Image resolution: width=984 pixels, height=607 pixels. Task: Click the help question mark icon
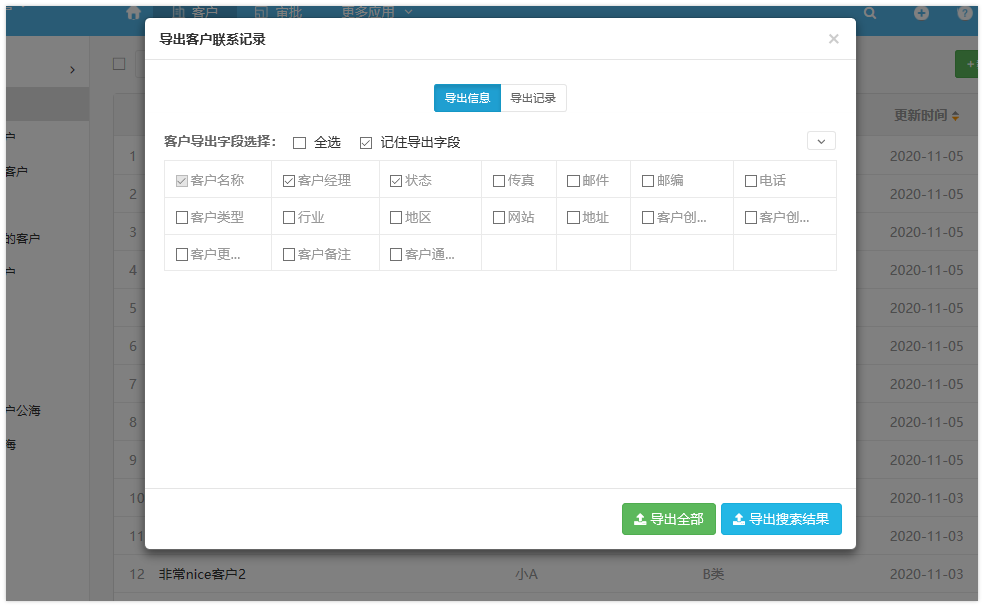click(x=965, y=13)
